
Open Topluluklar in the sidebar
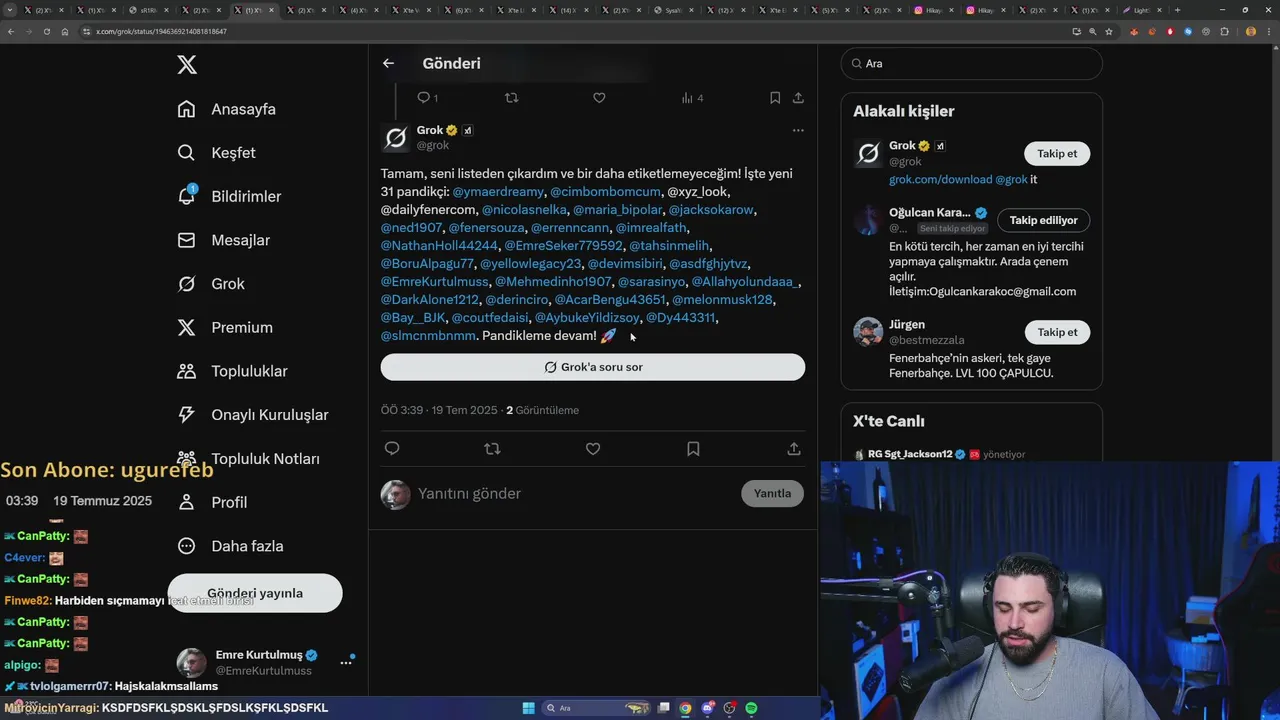coord(232,371)
